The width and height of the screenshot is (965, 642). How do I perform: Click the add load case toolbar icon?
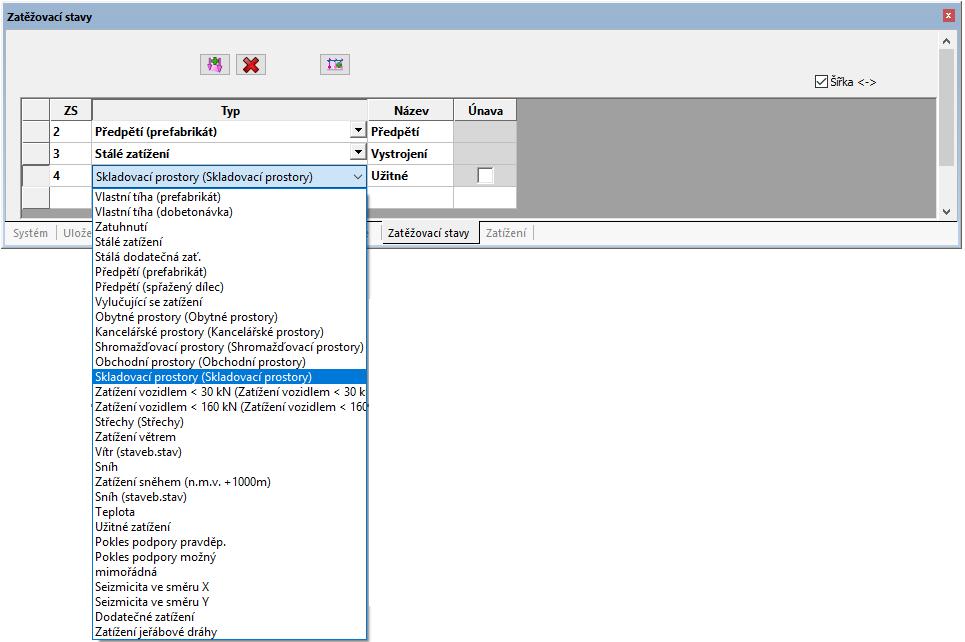[x=214, y=65]
